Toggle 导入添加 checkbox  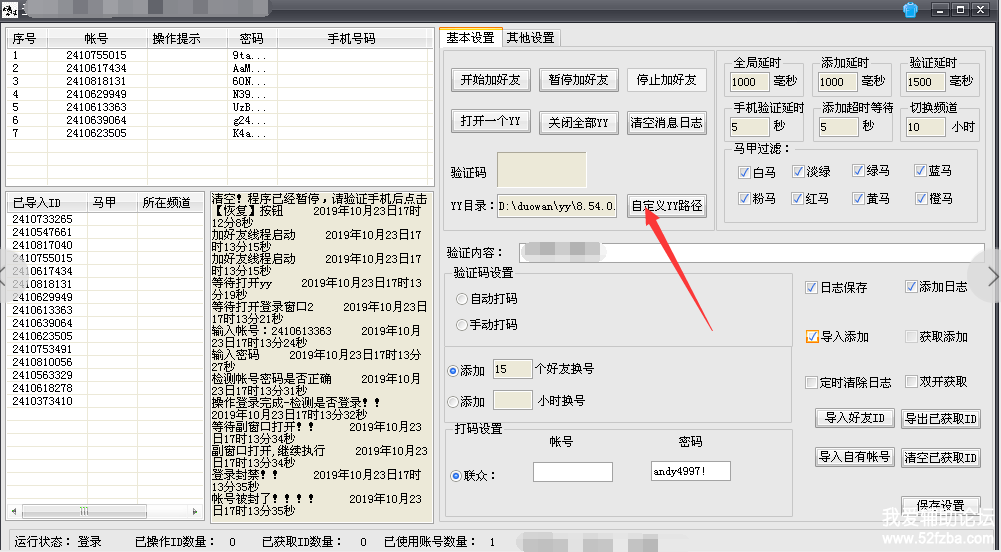tap(811, 336)
